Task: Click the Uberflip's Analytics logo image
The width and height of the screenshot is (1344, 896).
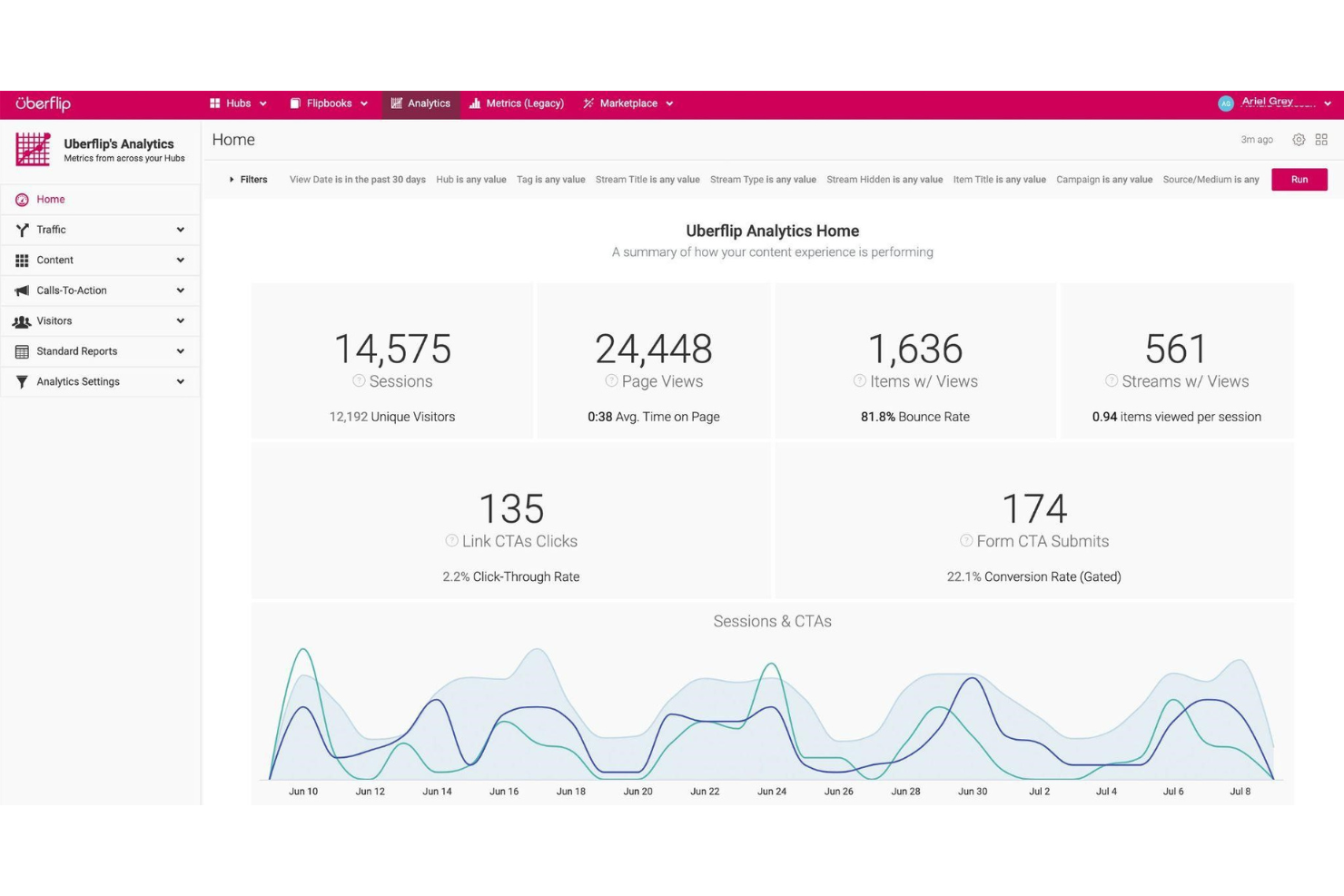Action: click(33, 150)
